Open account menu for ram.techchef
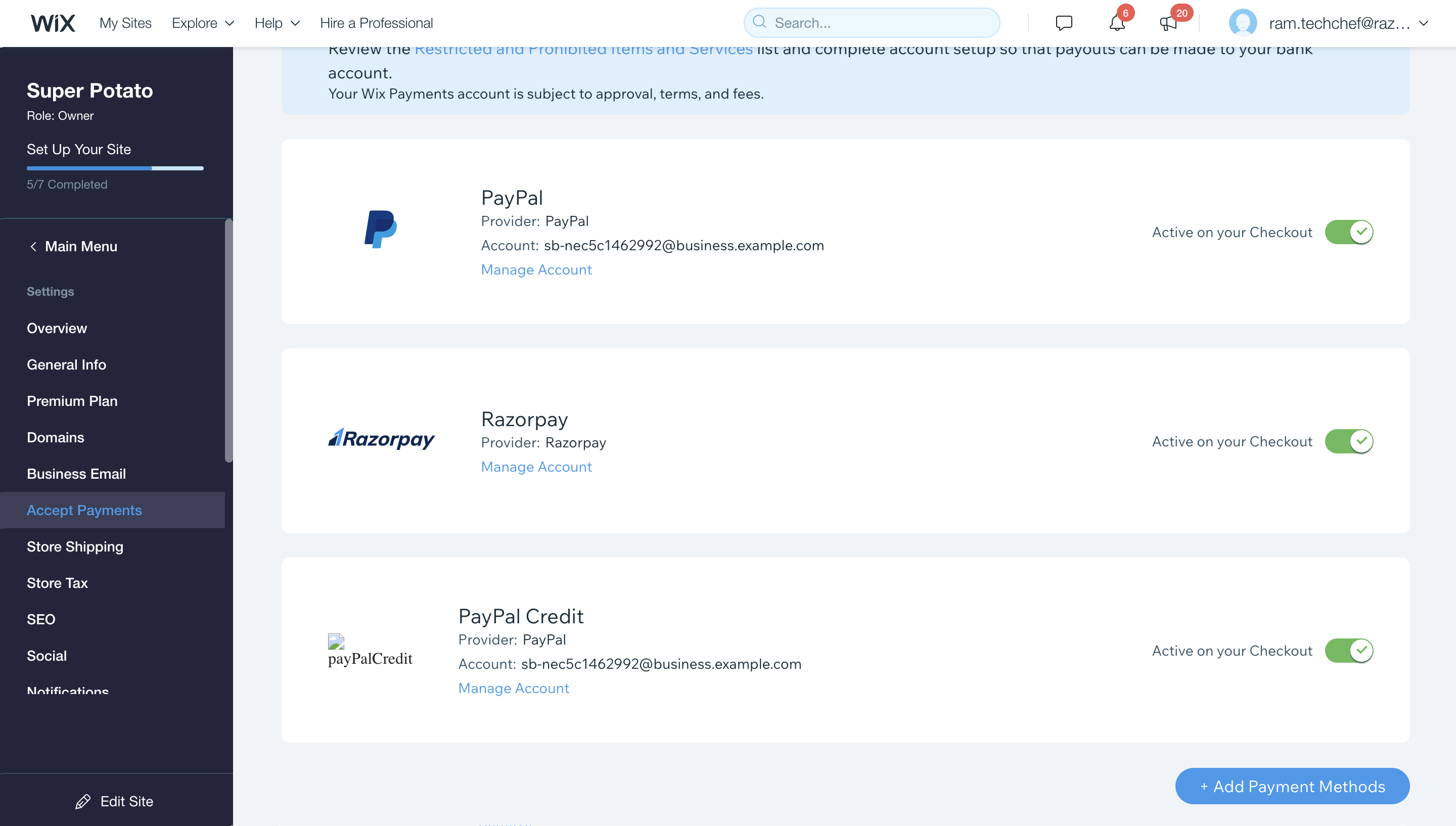 (x=1348, y=23)
